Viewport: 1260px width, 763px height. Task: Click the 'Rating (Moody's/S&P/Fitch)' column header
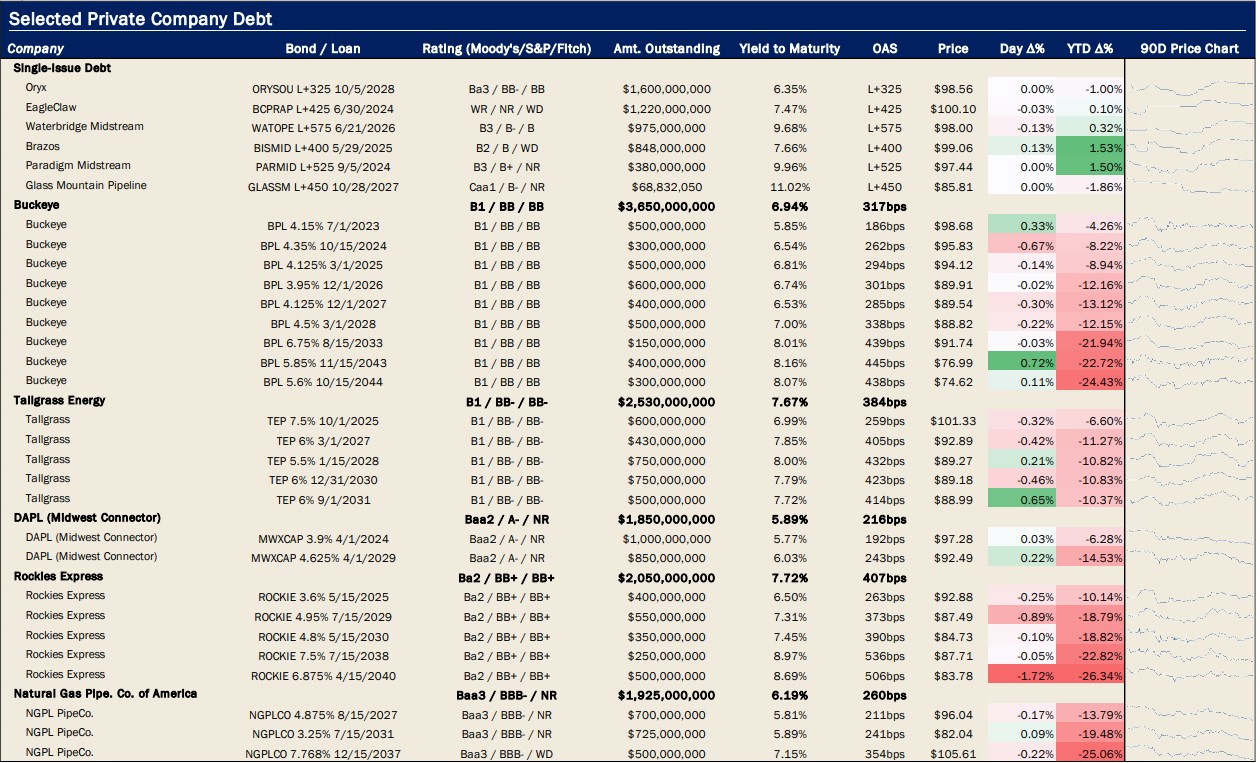(507, 48)
